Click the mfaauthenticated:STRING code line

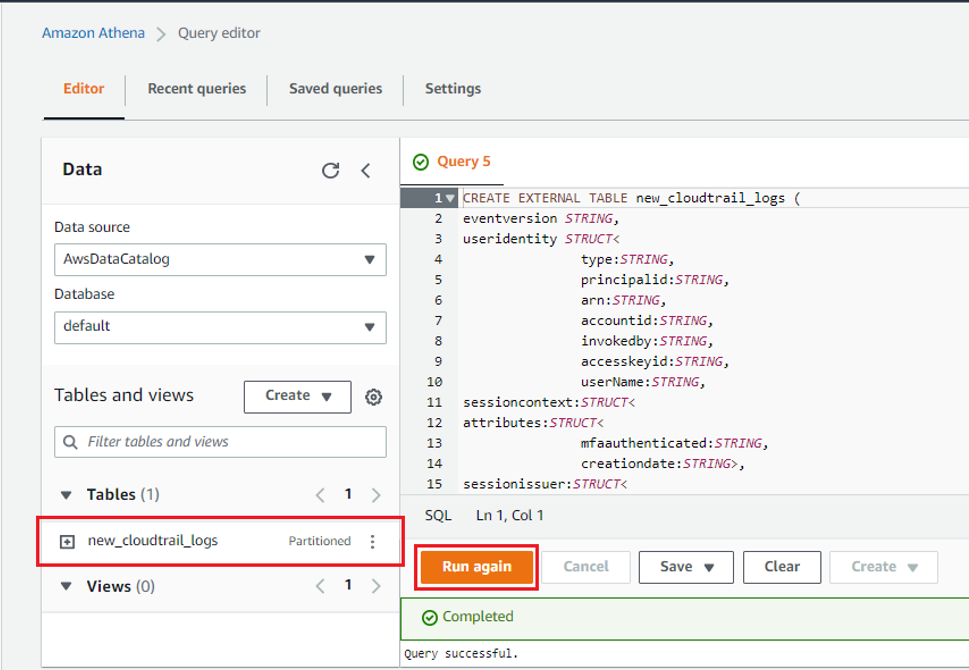click(x=674, y=443)
